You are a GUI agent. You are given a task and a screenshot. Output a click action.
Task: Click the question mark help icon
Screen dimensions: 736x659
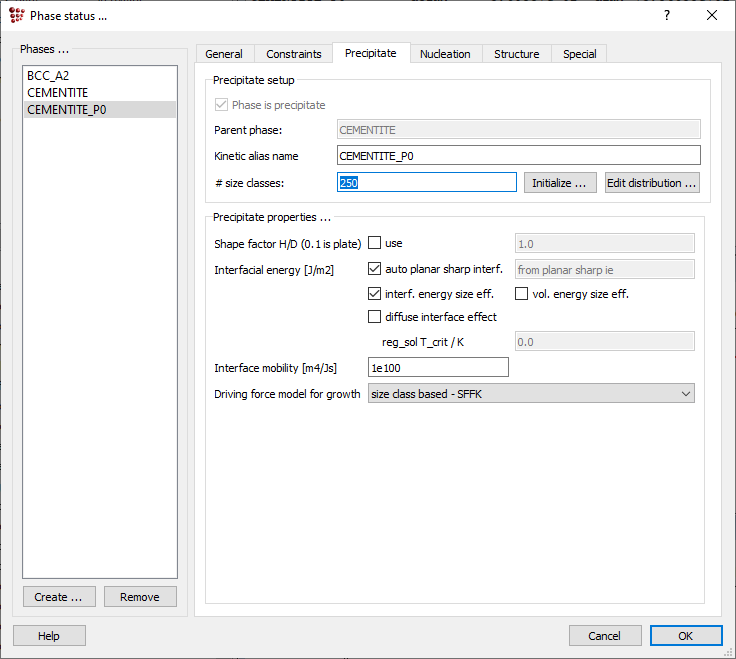[667, 15]
